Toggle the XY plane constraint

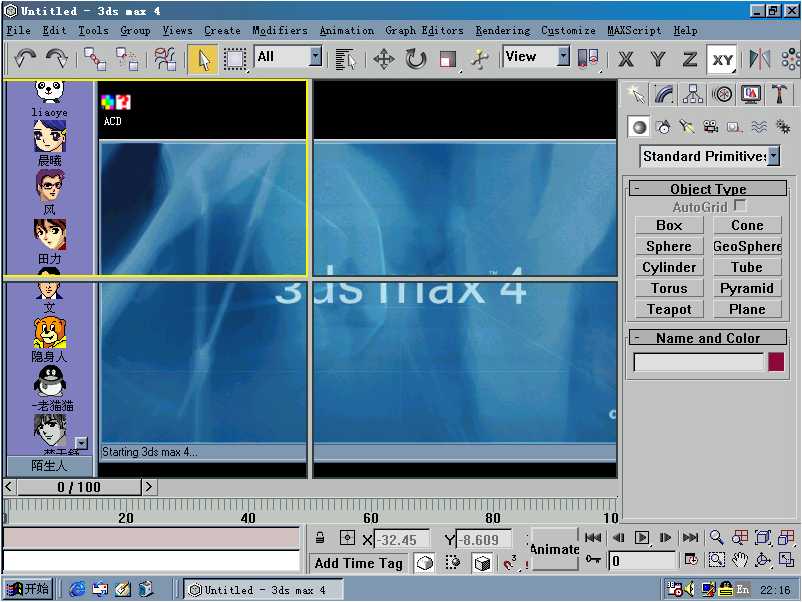point(722,59)
